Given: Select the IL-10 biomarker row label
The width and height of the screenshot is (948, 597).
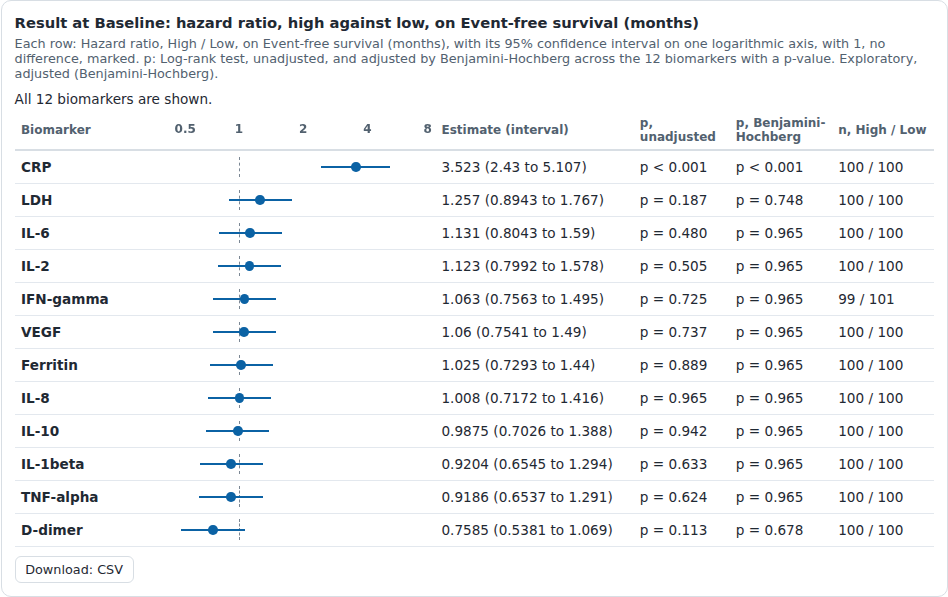Looking at the screenshot, I should (40, 431).
